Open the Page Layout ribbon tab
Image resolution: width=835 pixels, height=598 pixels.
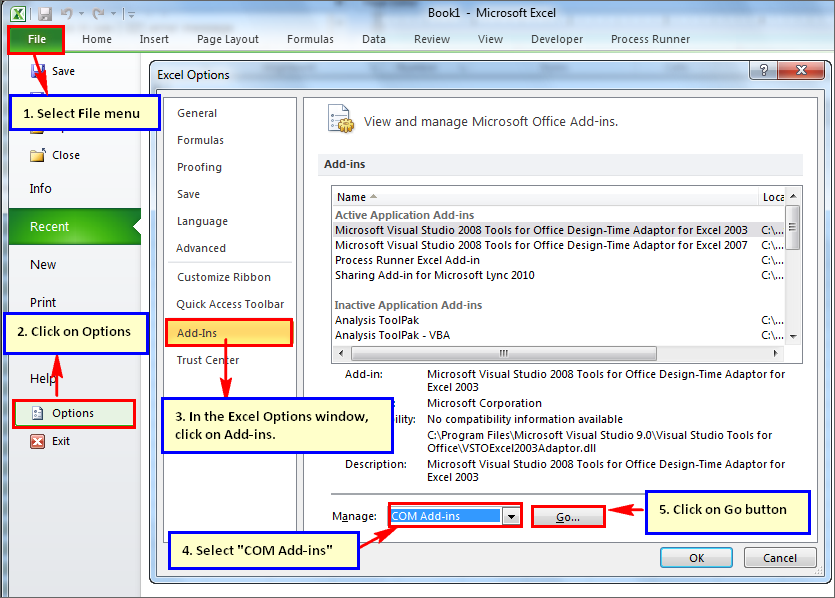[228, 39]
